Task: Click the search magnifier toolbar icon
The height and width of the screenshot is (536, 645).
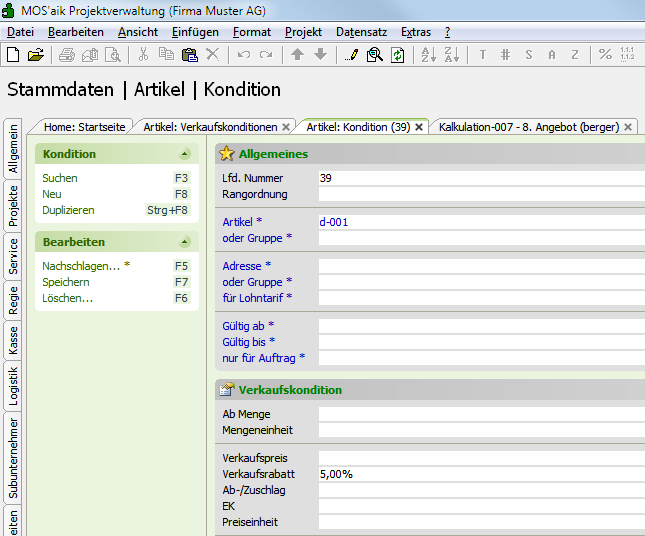Action: (x=374, y=54)
